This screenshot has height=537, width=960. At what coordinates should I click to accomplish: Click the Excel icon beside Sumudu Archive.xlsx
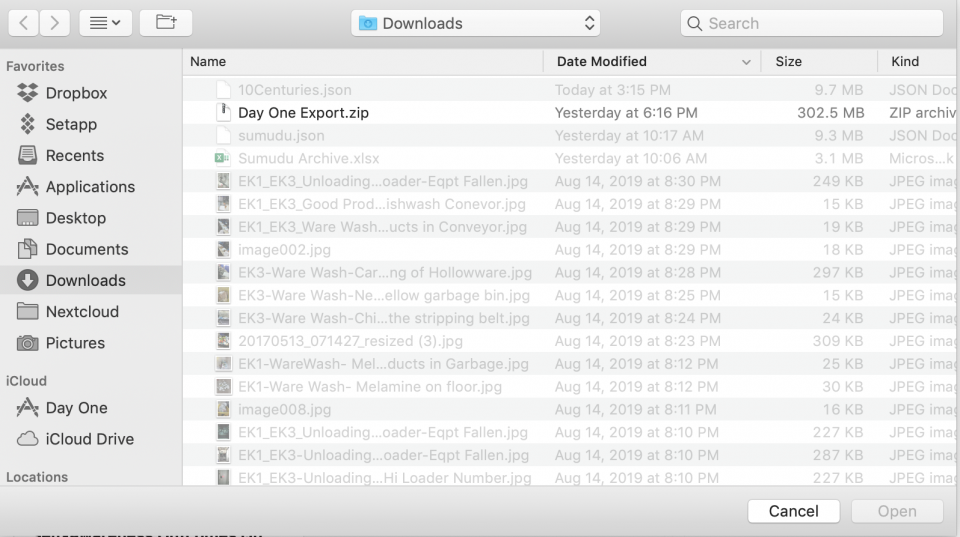[223, 158]
